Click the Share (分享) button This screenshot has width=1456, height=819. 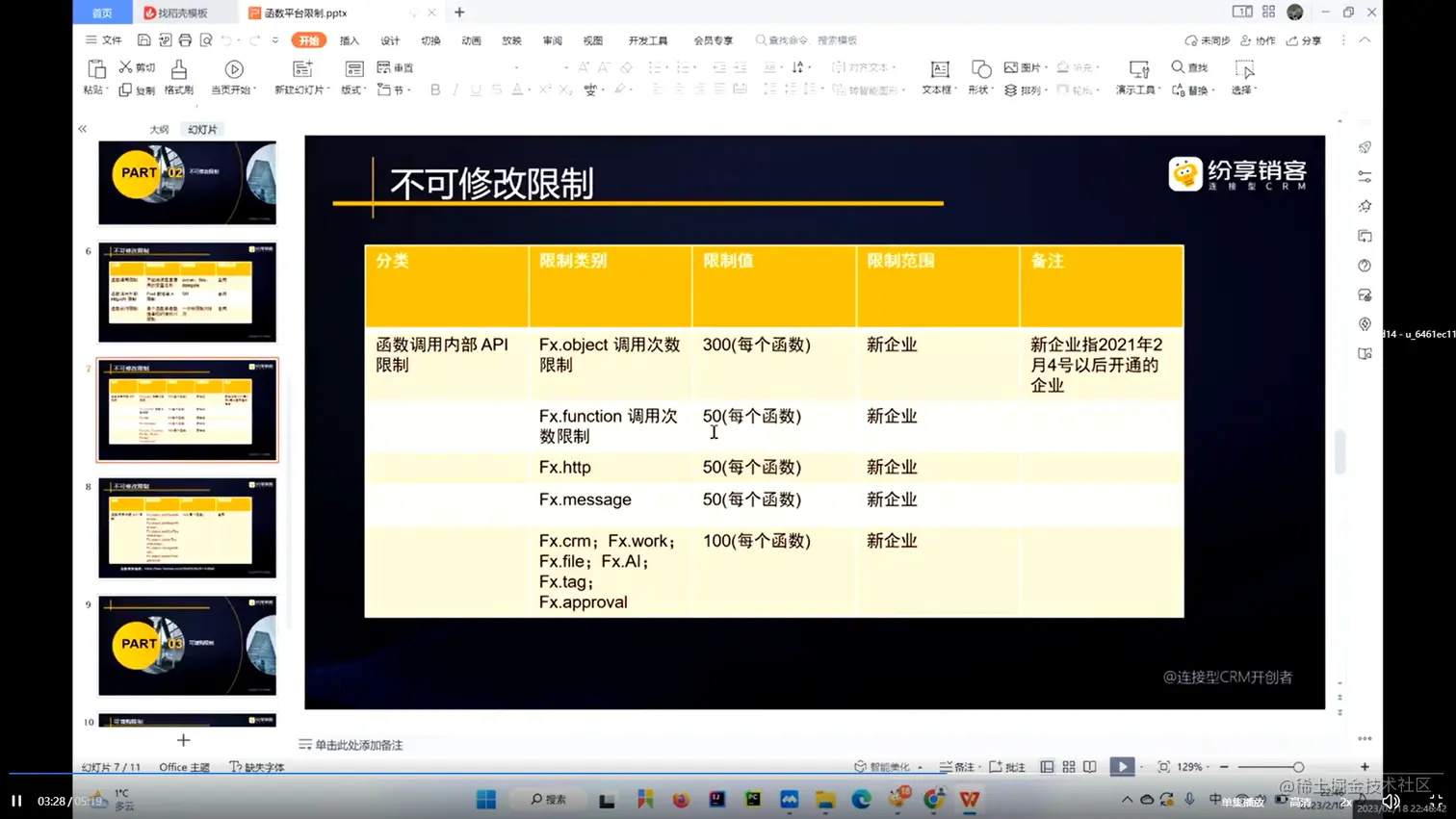[1305, 40]
